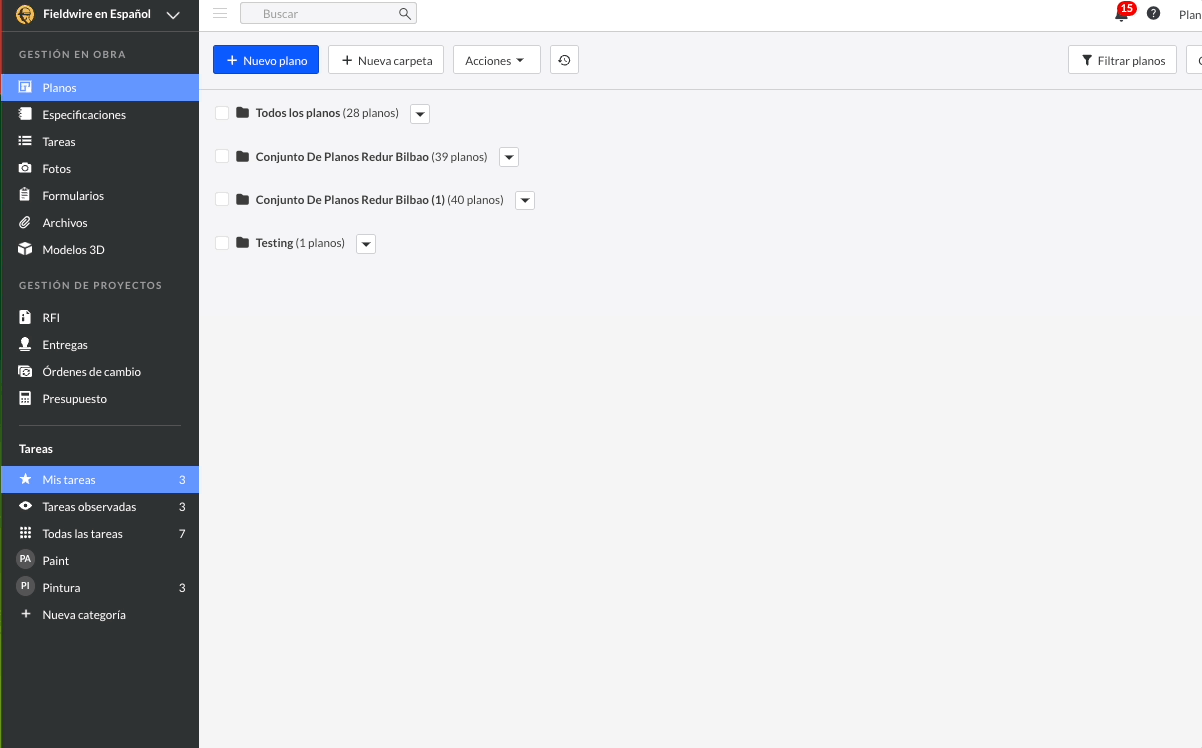Check the Testing folder checkbox
Image resolution: width=1202 pixels, height=748 pixels.
coord(222,243)
